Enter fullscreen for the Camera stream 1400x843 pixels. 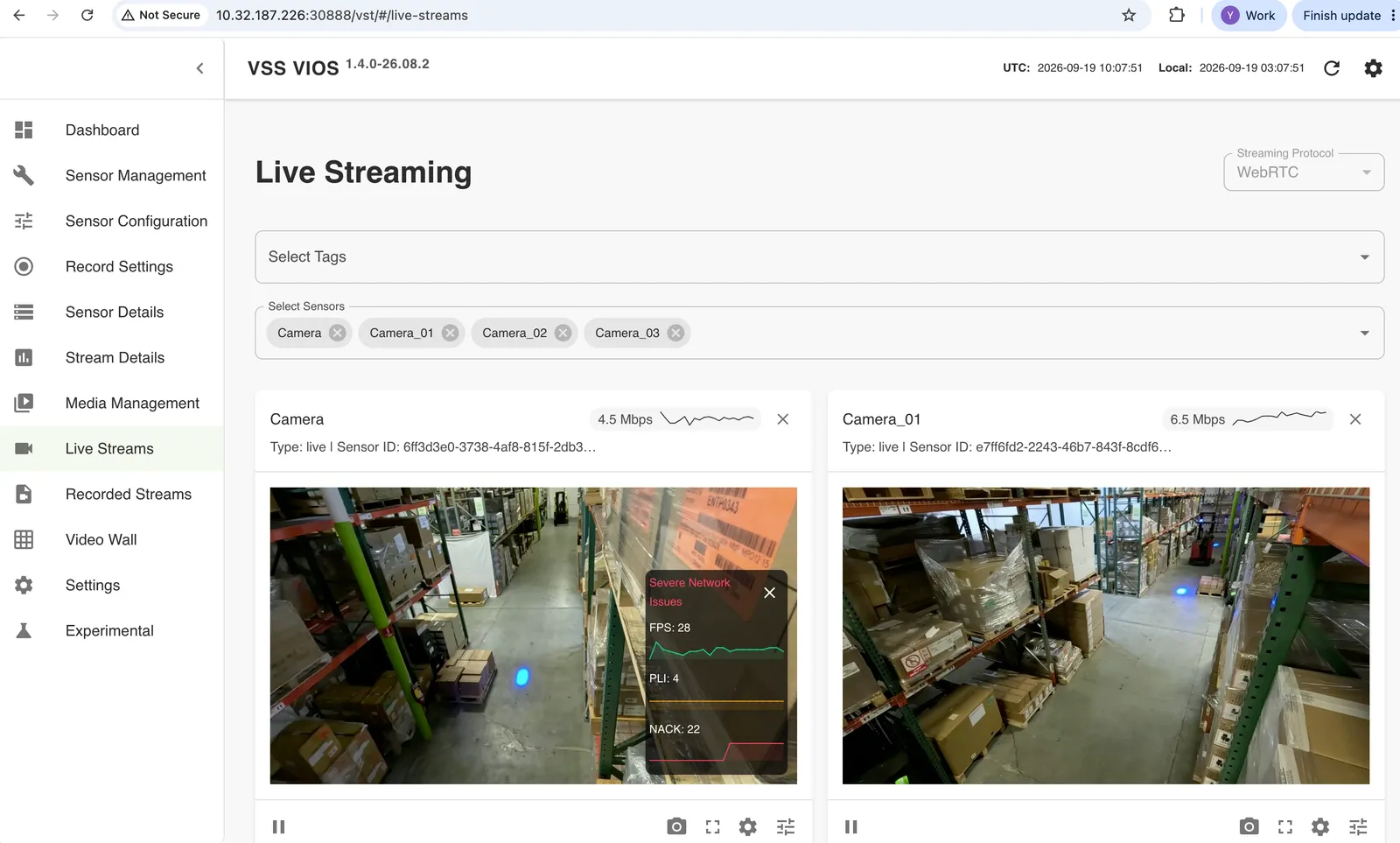[713, 826]
